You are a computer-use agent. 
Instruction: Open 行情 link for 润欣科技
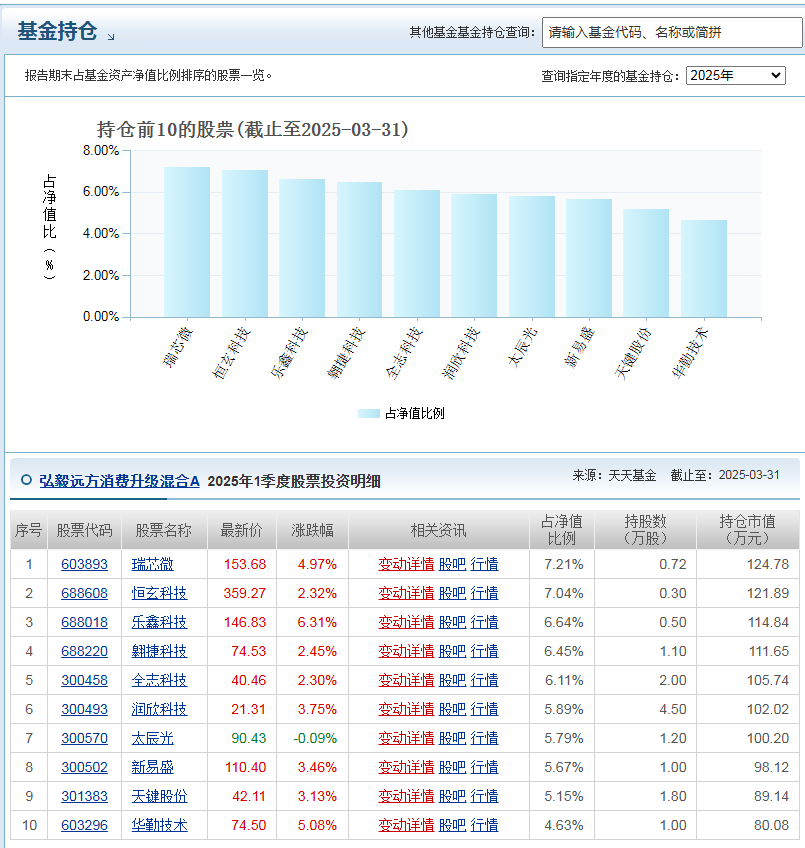[x=484, y=709]
